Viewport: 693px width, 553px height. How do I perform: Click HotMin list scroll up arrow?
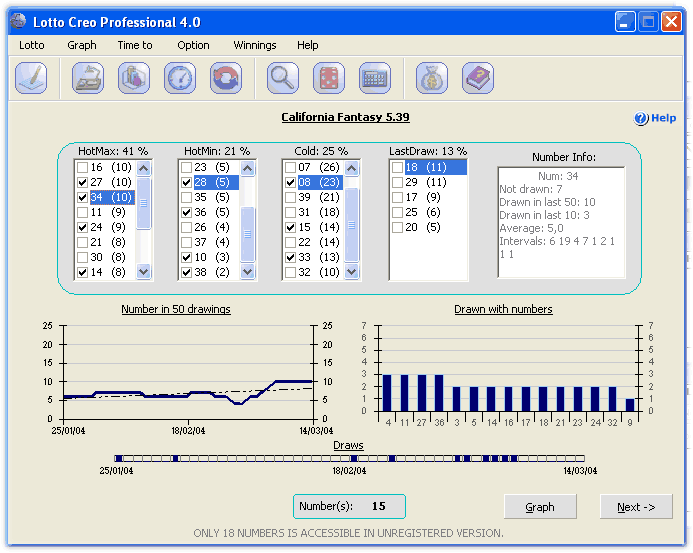coord(248,168)
